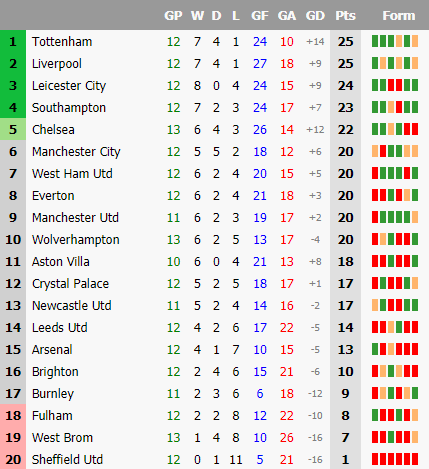The image size is (429, 469).
Task: Sort by the GD column header
Action: [315, 16]
